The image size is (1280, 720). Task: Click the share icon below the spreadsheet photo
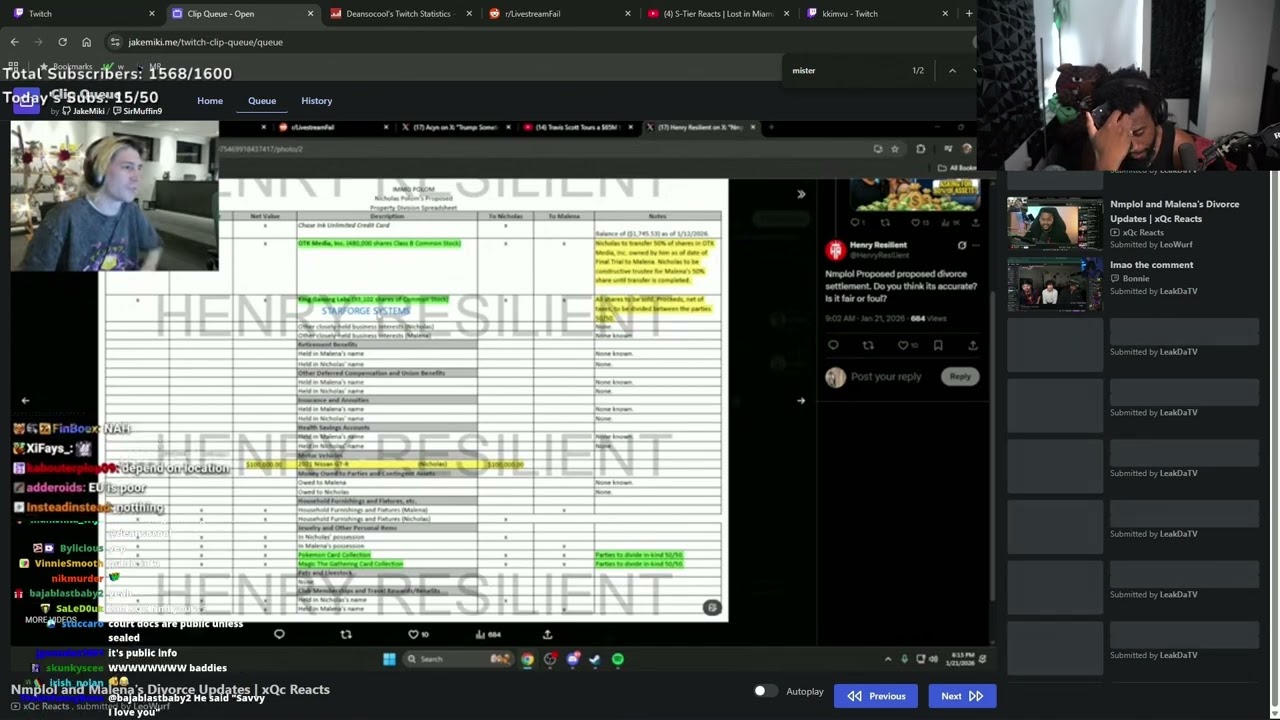(547, 634)
